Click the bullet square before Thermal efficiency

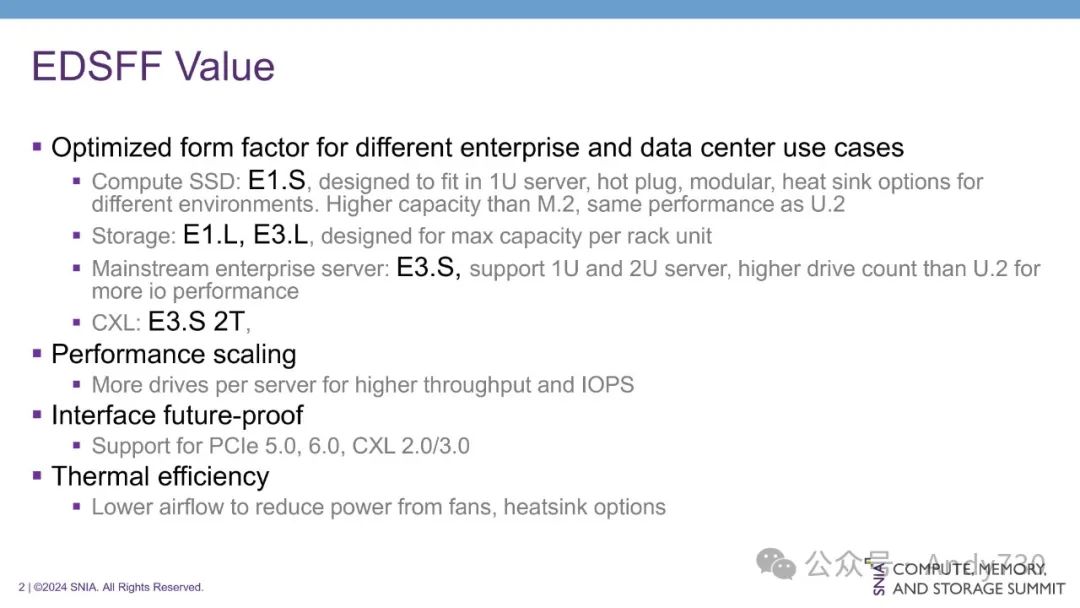37,475
